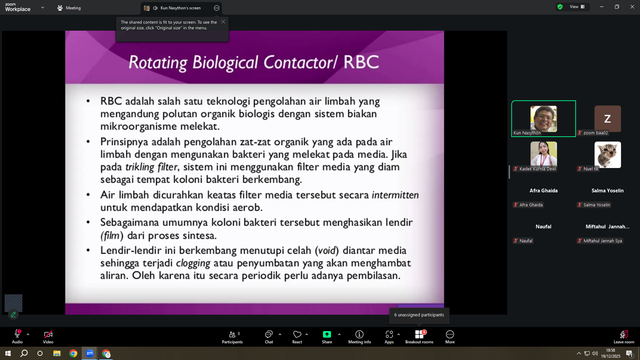640x360 pixels.
Task: Switch to the Meeting tab
Action: pos(69,8)
